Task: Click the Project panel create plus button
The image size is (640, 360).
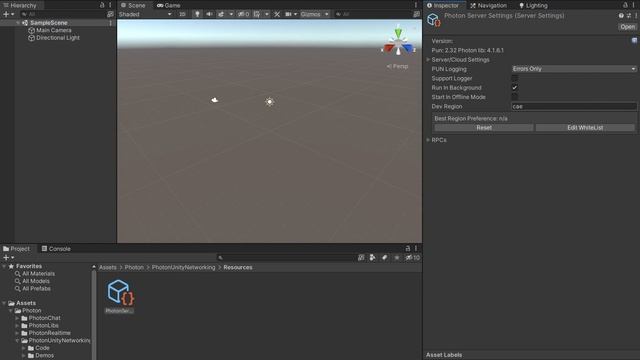Action: pos(6,258)
